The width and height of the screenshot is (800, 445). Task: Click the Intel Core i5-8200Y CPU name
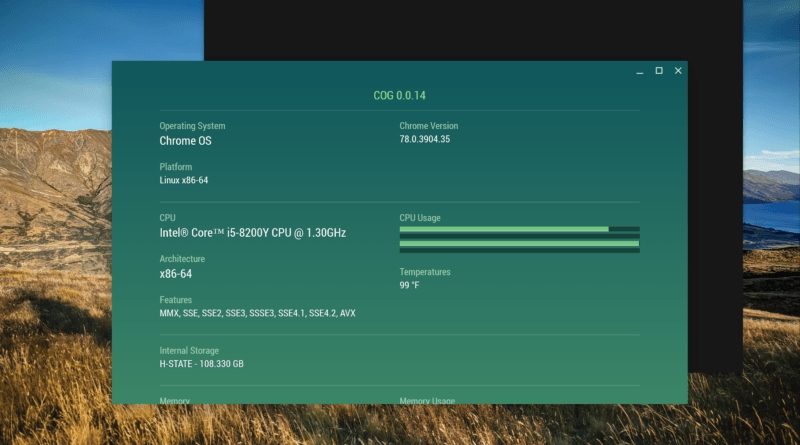point(252,233)
